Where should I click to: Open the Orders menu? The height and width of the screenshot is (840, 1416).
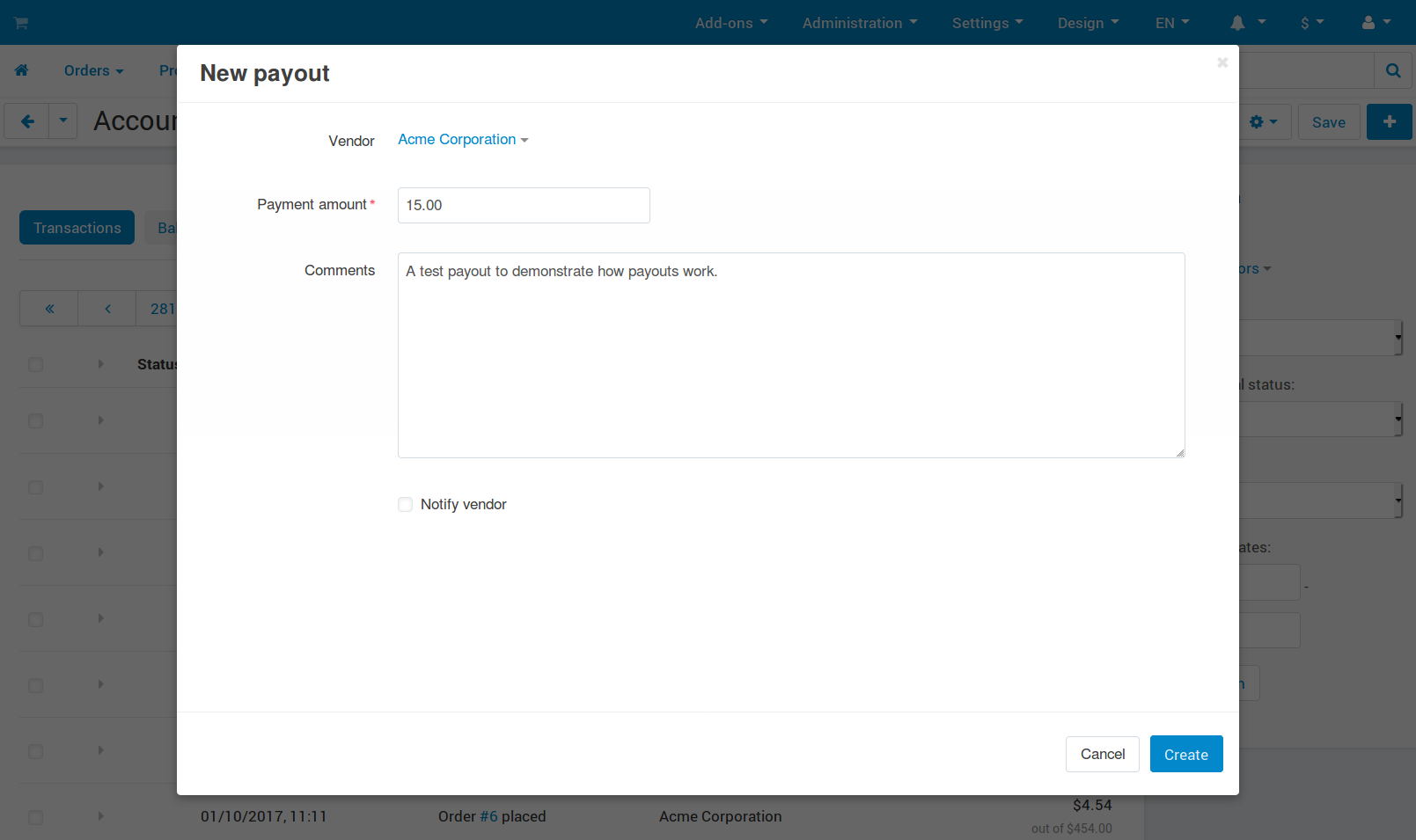tap(94, 70)
